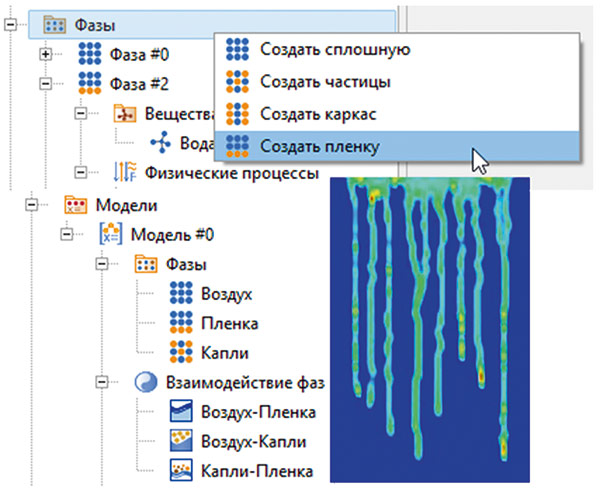Click the Фаза #0 phase icon
This screenshot has height=491, width=600.
tap(90, 54)
